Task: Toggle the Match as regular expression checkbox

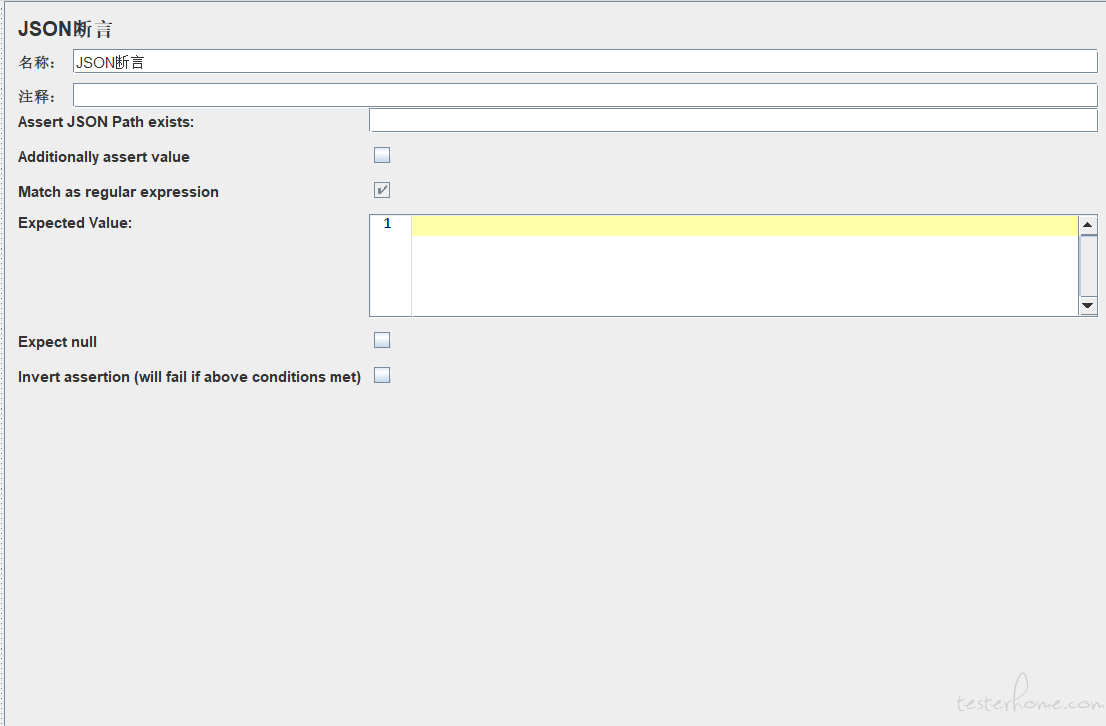Action: pos(382,190)
